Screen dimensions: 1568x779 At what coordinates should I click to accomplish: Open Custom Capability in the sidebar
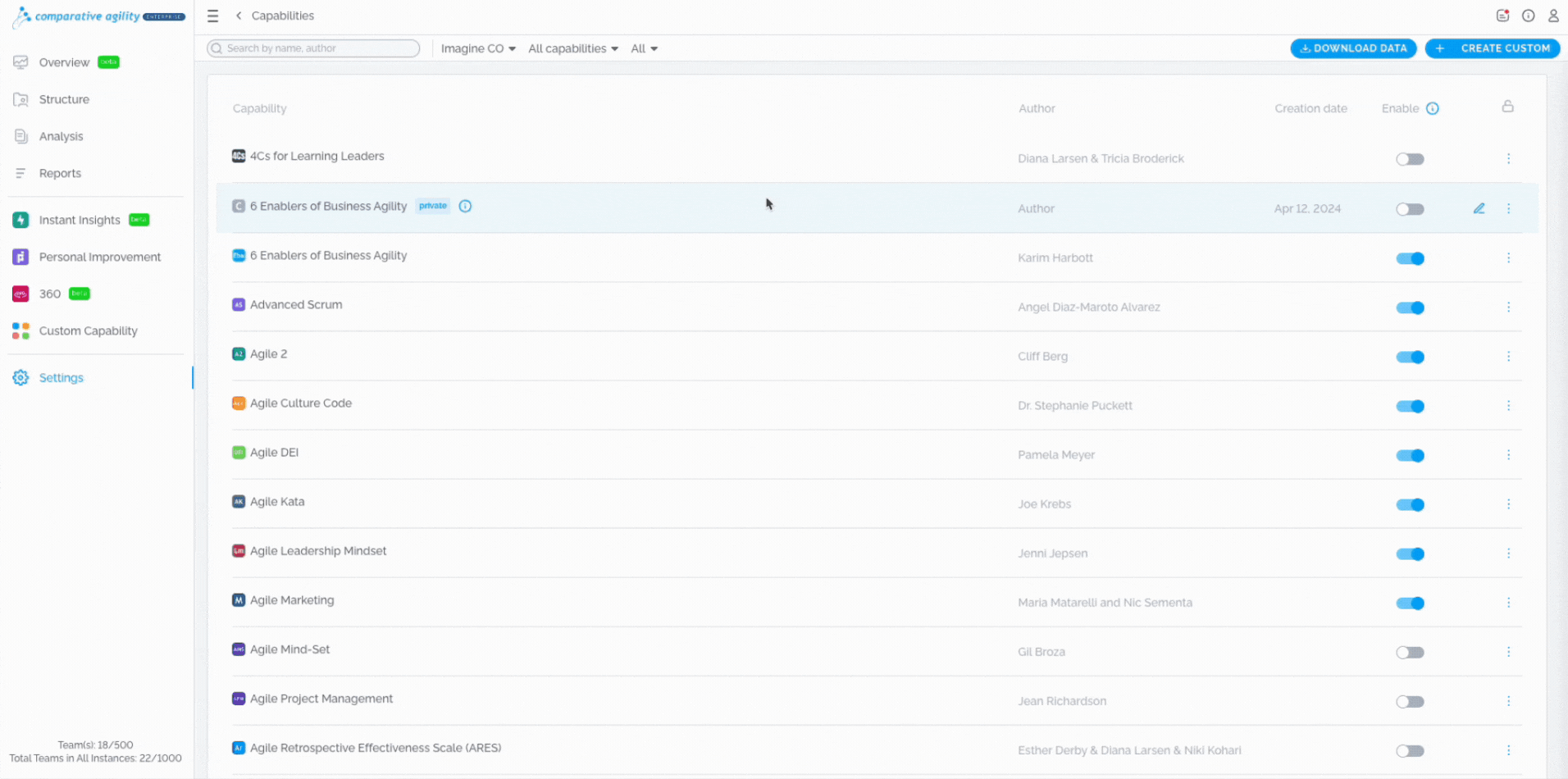coord(88,330)
